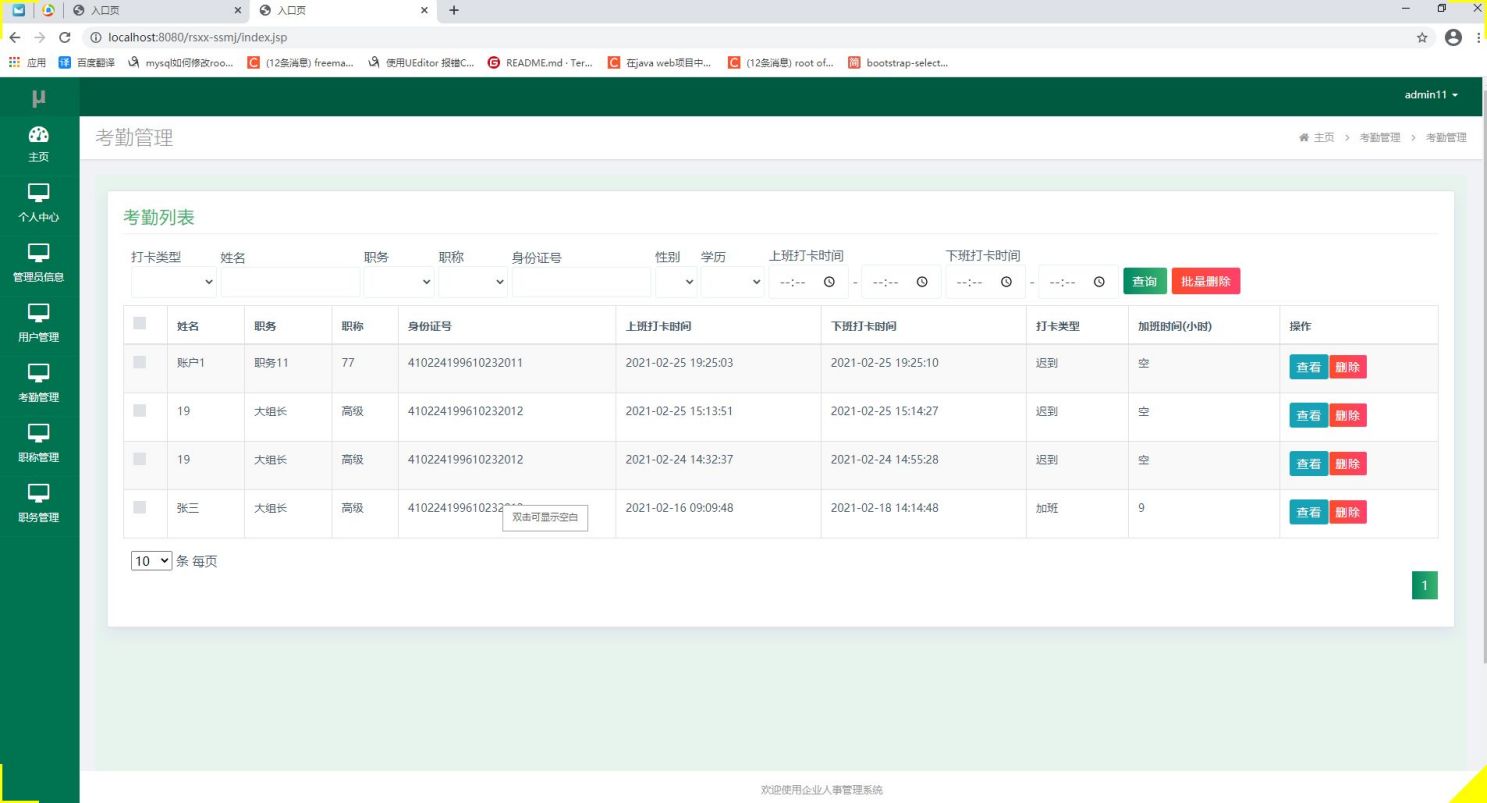Toggle the select-all checkbox in table header
The width and height of the screenshot is (1487, 803).
point(139,323)
